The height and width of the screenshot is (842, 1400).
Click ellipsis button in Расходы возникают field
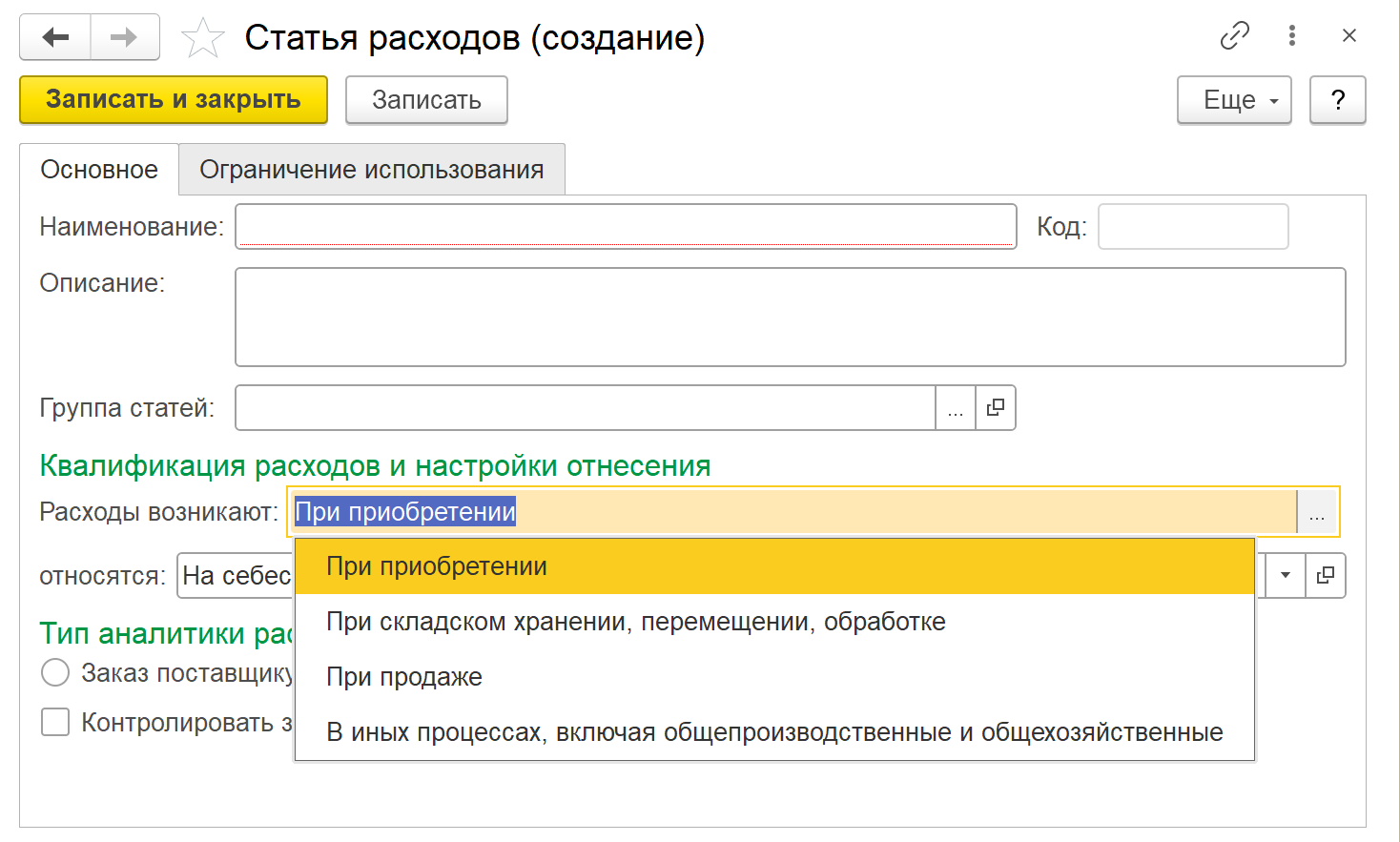click(x=1317, y=513)
